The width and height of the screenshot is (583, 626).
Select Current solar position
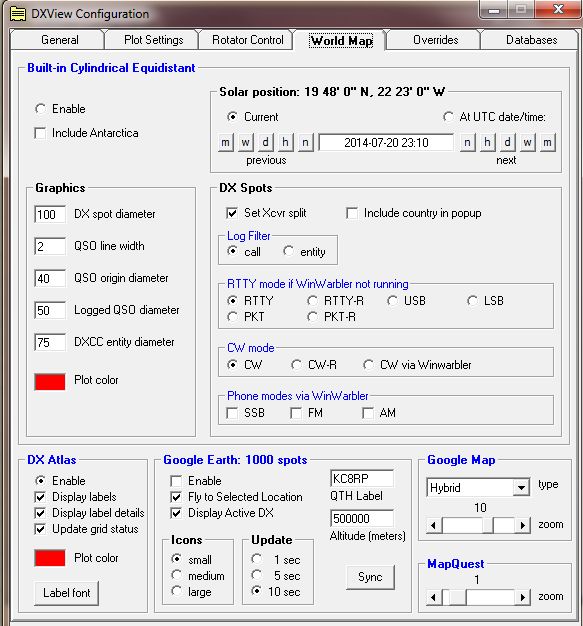232,117
